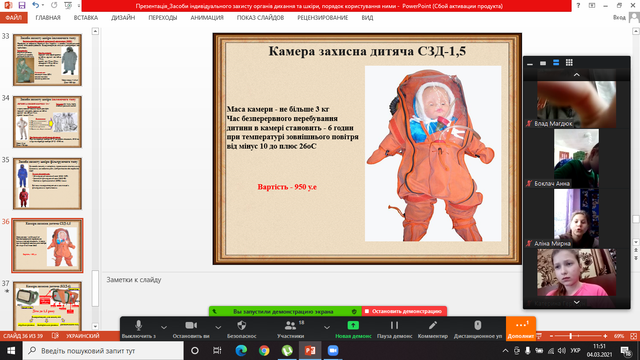Open video options arrow in Zoom toolbar
Screen dimensions: 640x360
(218, 327)
